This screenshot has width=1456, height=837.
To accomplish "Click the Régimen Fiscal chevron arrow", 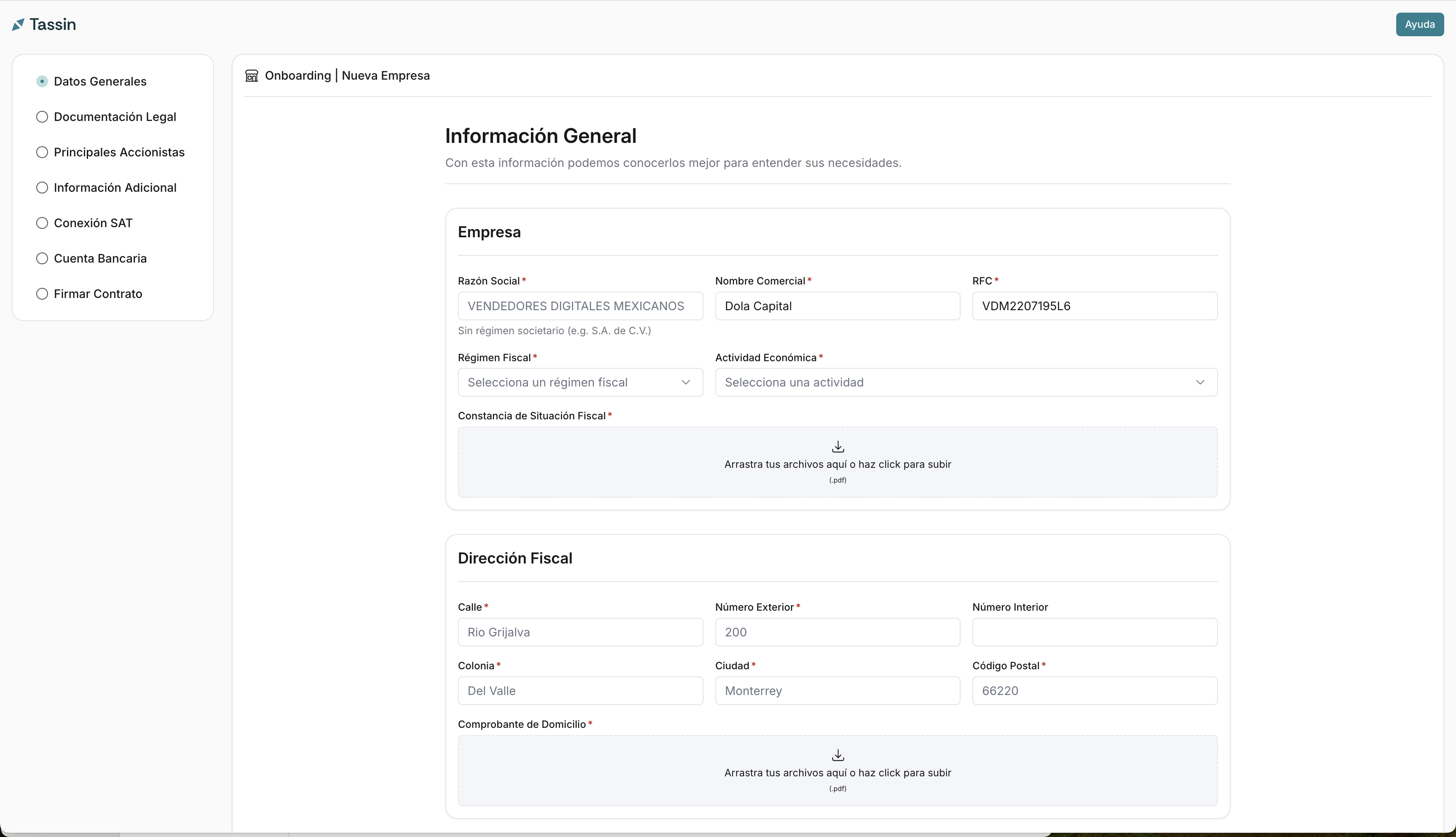I will (x=685, y=382).
